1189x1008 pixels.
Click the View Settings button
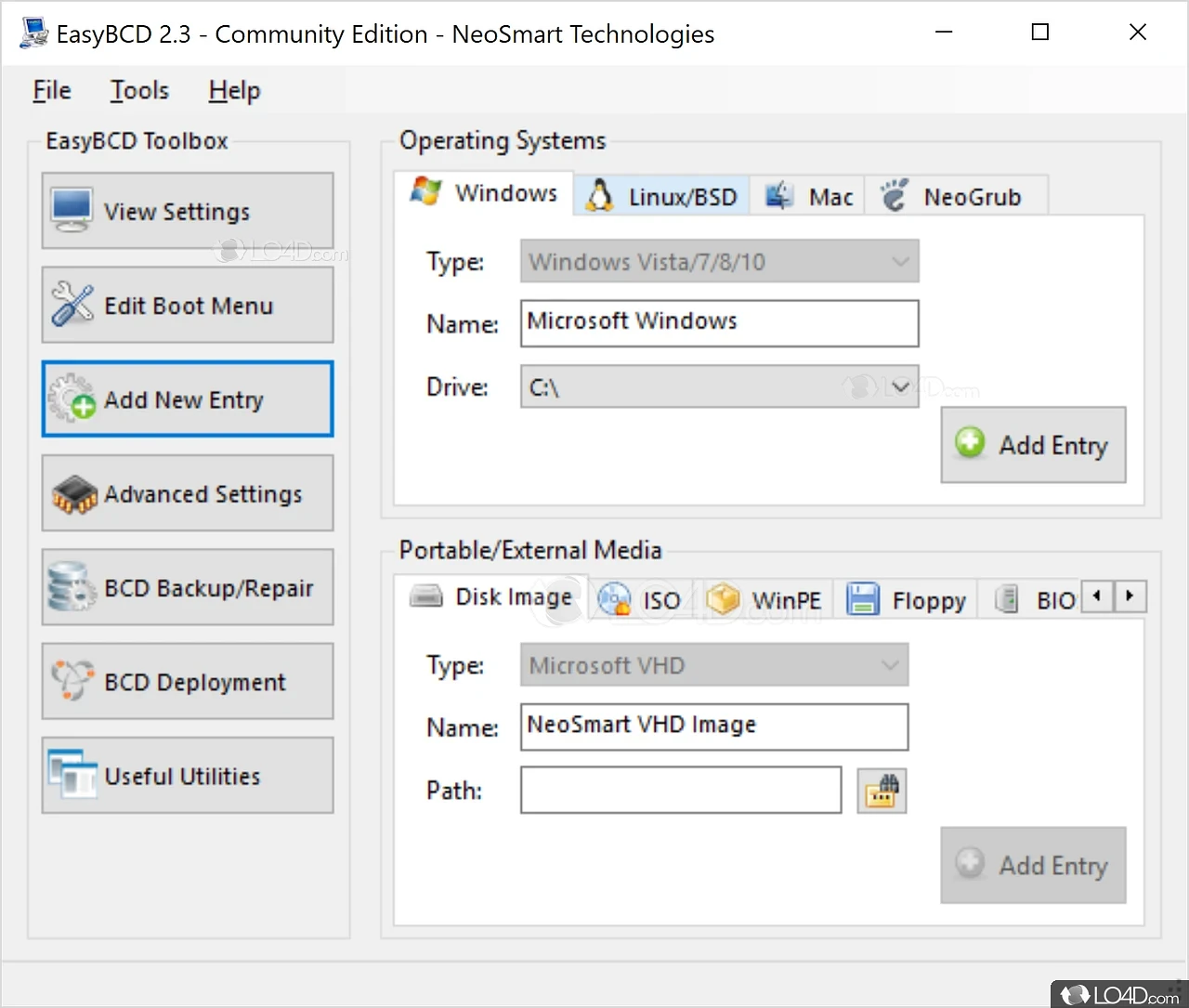(188, 211)
